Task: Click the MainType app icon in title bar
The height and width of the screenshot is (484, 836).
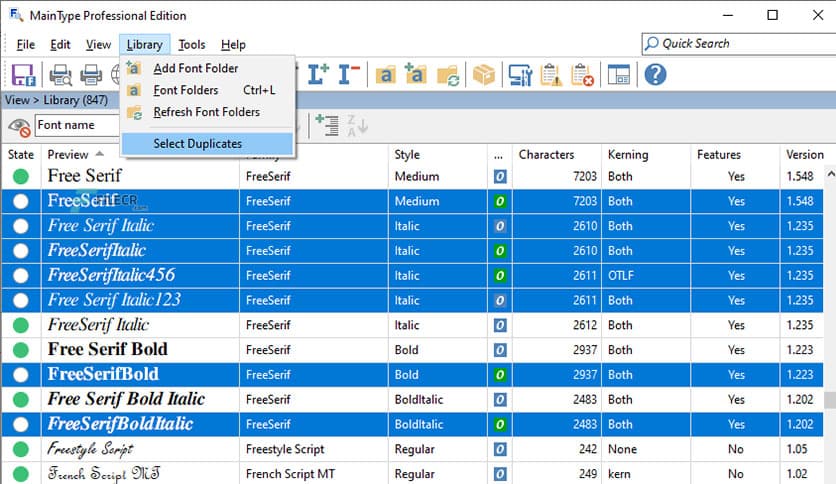Action: pyautogui.click(x=16, y=15)
